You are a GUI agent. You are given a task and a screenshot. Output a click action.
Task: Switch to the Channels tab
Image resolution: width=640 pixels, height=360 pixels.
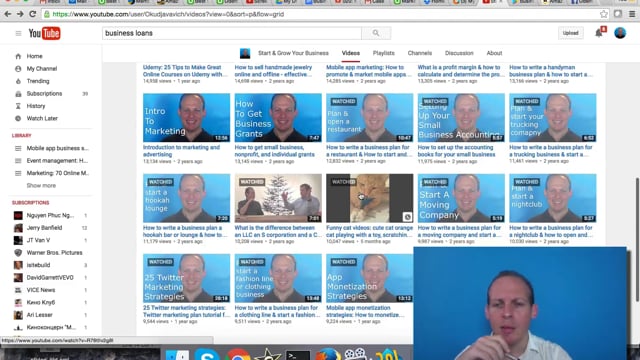(420, 53)
